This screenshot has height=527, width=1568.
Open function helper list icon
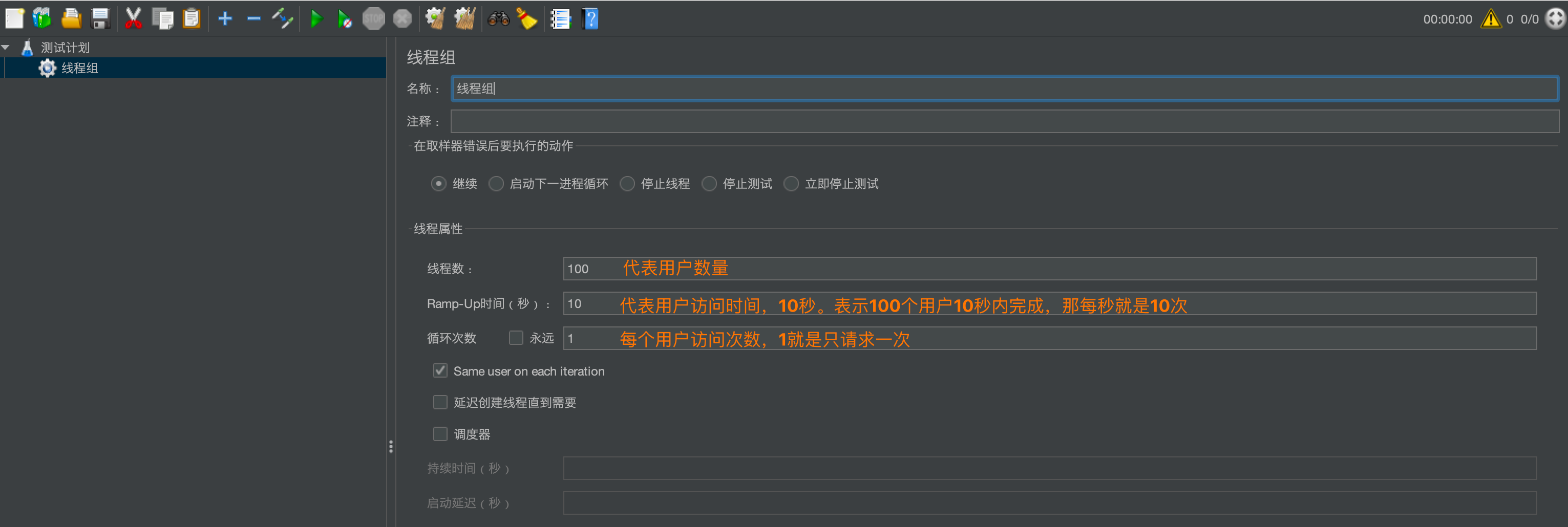(x=561, y=19)
